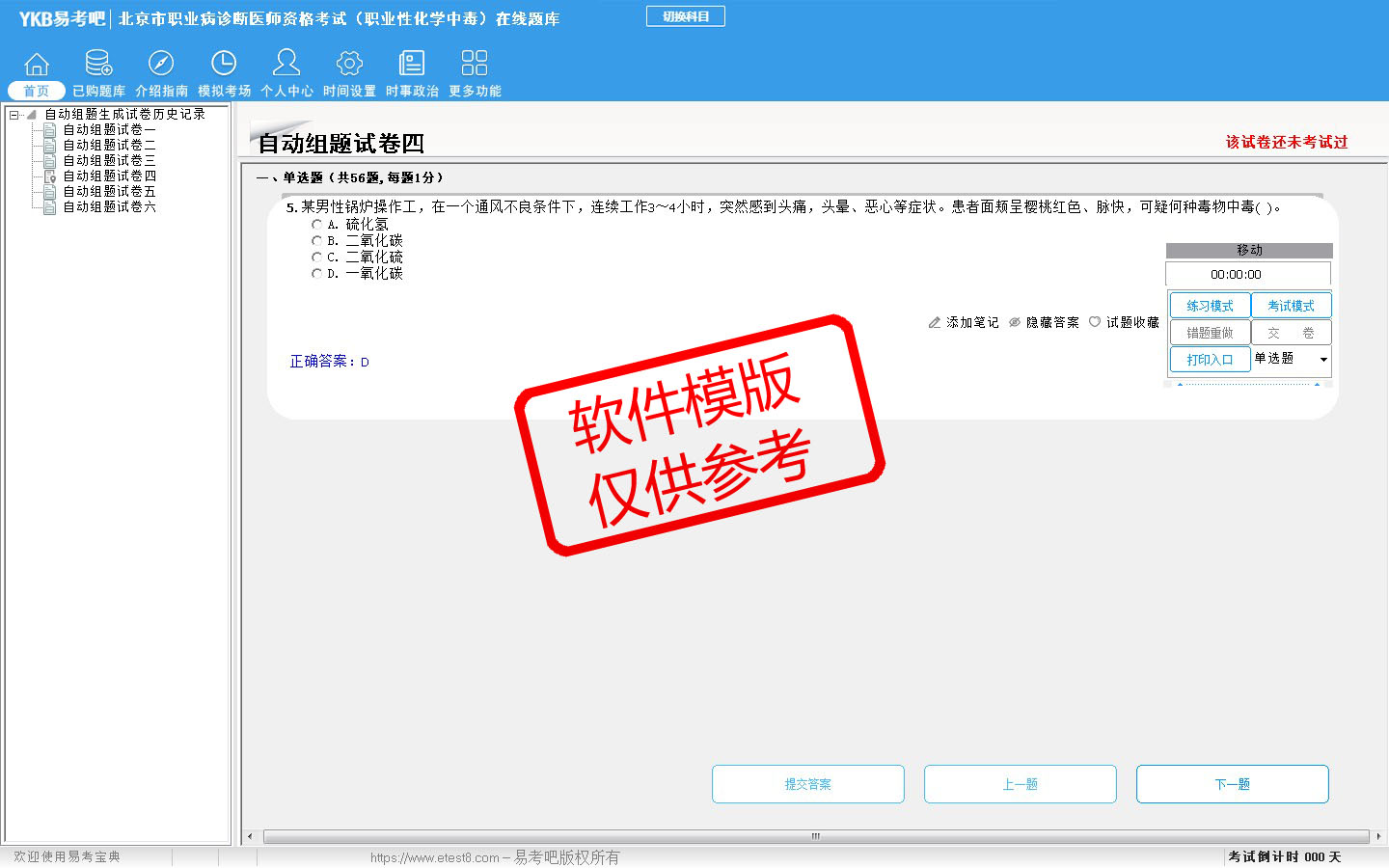Click the 00:00:00 timer field

[1248, 274]
